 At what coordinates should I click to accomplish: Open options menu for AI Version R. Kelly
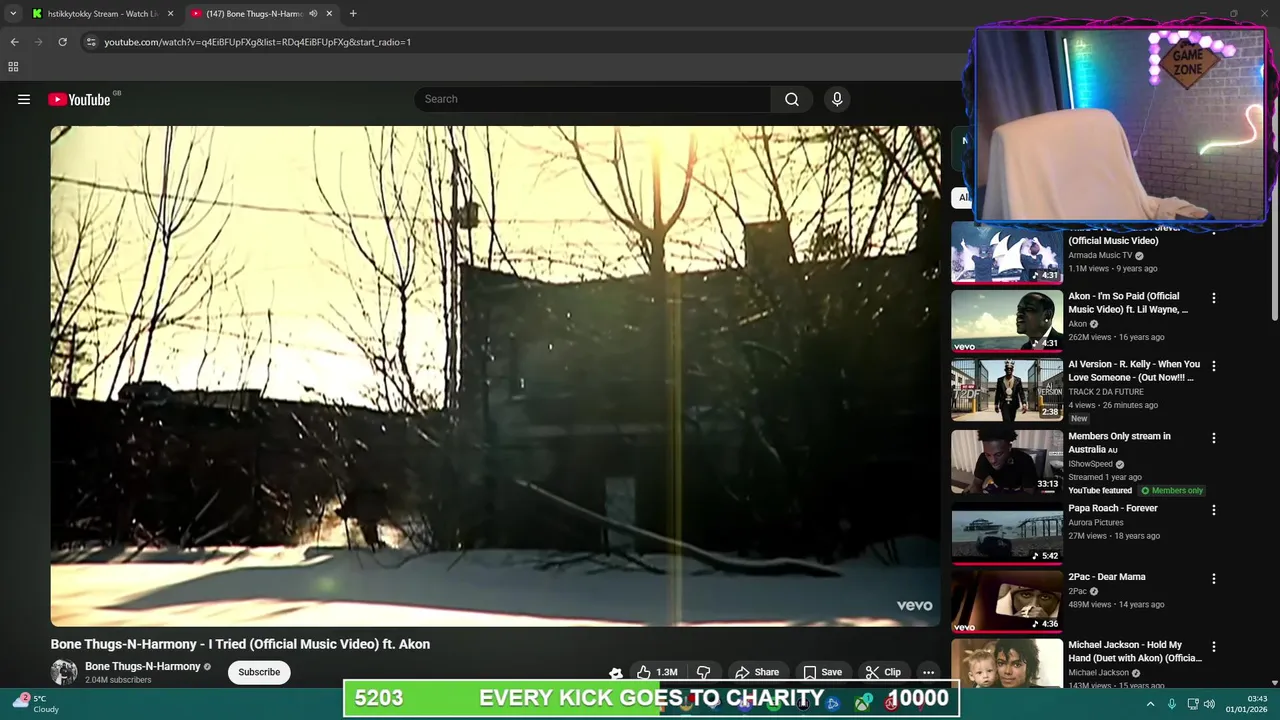[x=1214, y=366]
